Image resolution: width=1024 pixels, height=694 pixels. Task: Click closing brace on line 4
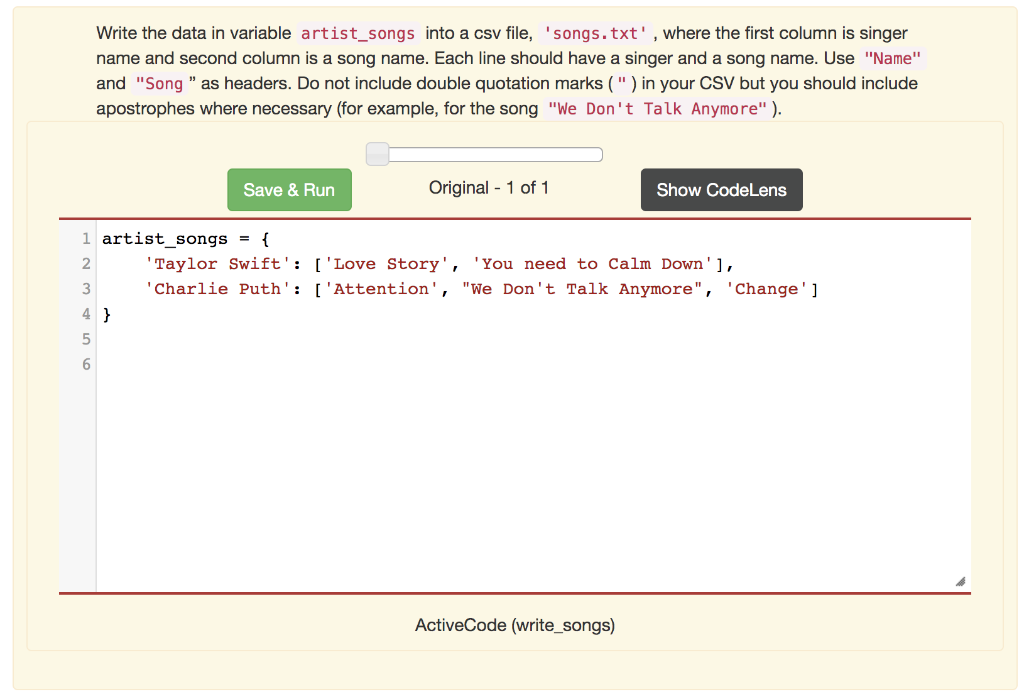107,315
